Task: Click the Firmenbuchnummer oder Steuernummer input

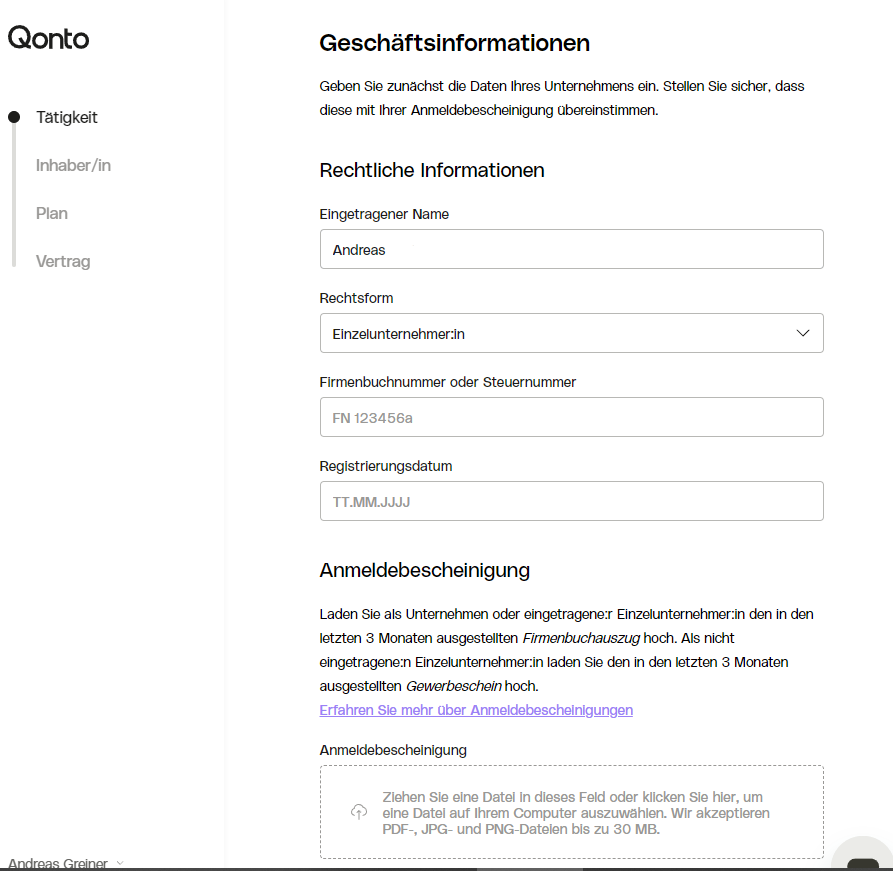Action: pos(572,418)
